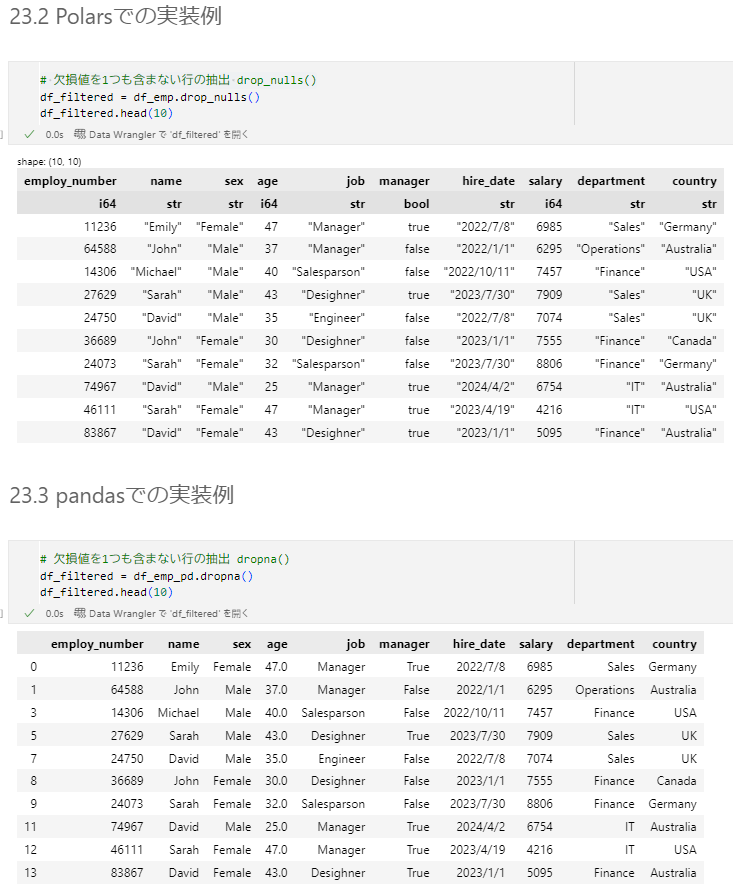The image size is (733, 895).
Task: Click the code line df_emp.drop_nulls()
Action: [x=150, y=97]
